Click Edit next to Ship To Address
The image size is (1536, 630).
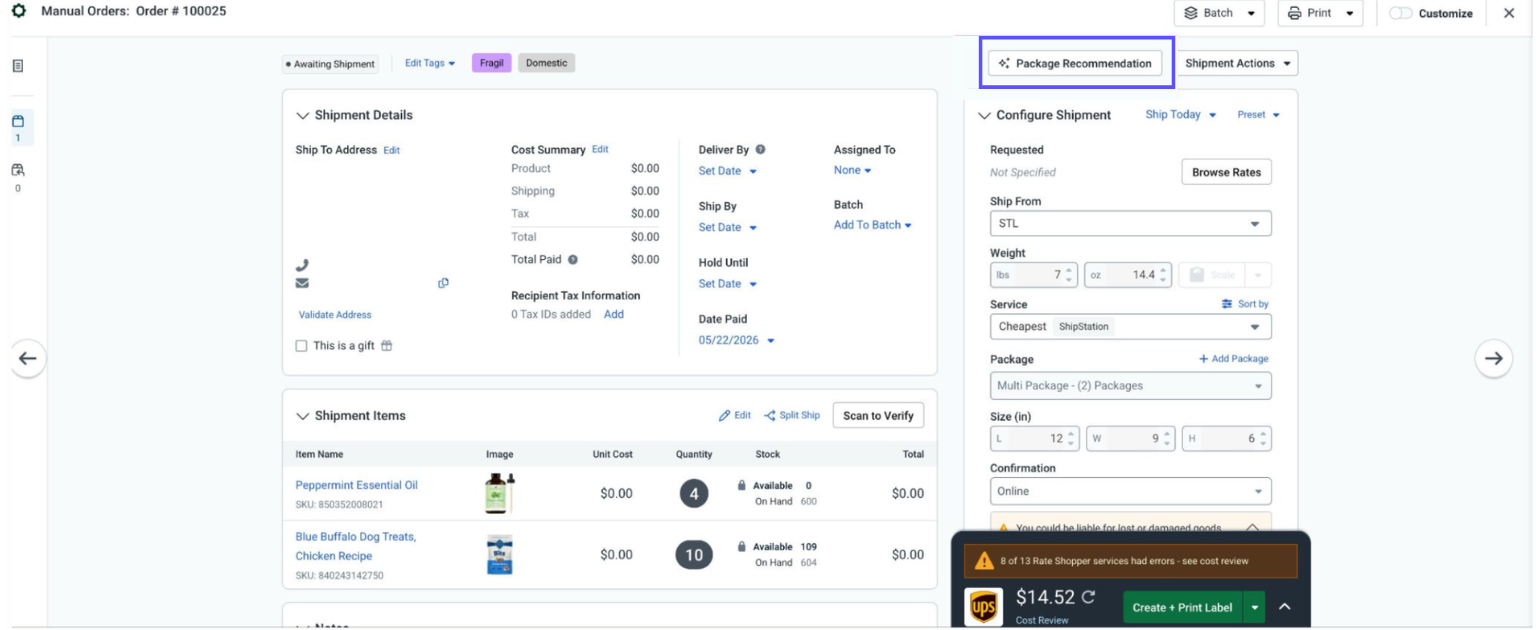392,151
